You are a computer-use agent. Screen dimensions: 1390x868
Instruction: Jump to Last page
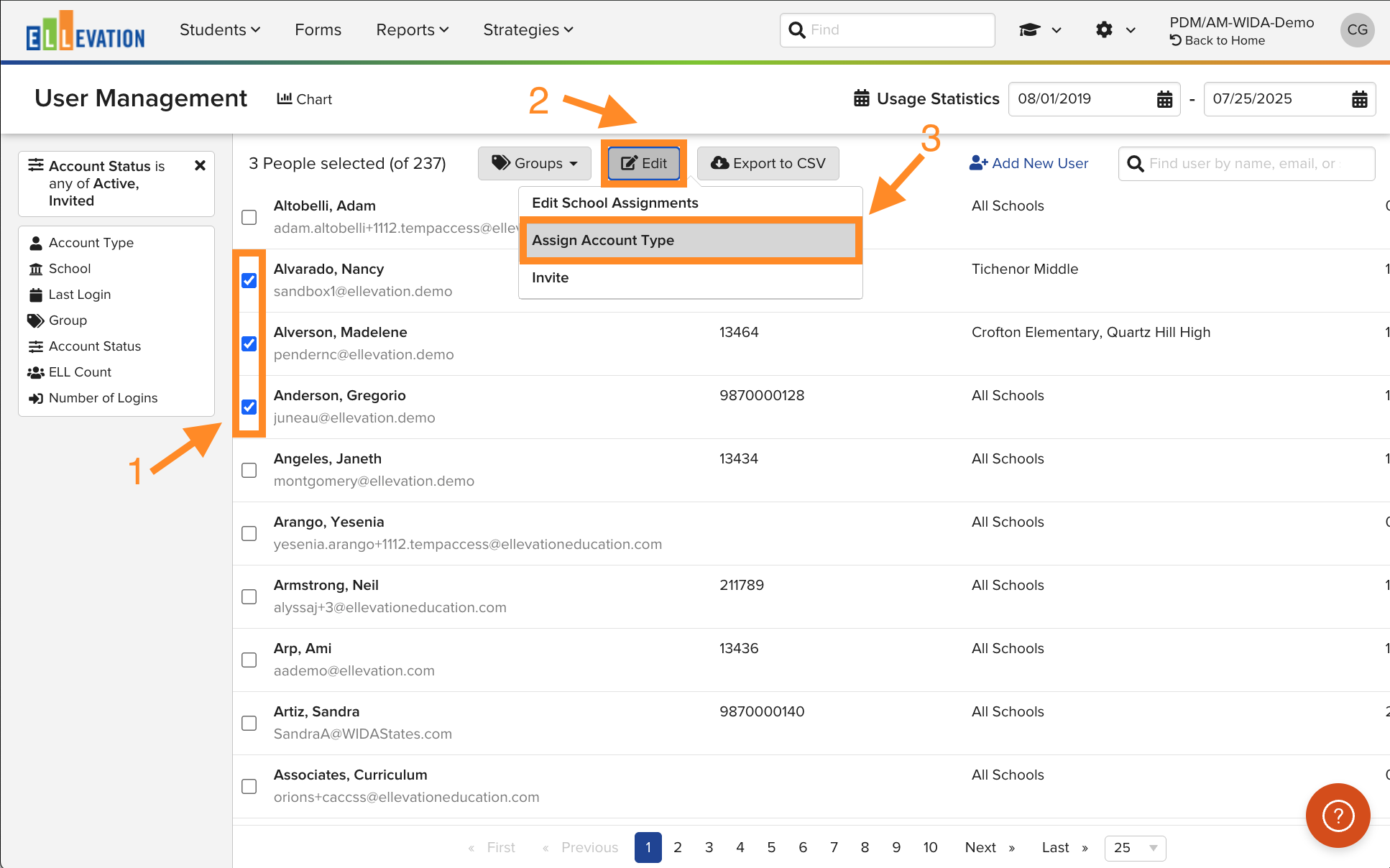pos(1065,848)
